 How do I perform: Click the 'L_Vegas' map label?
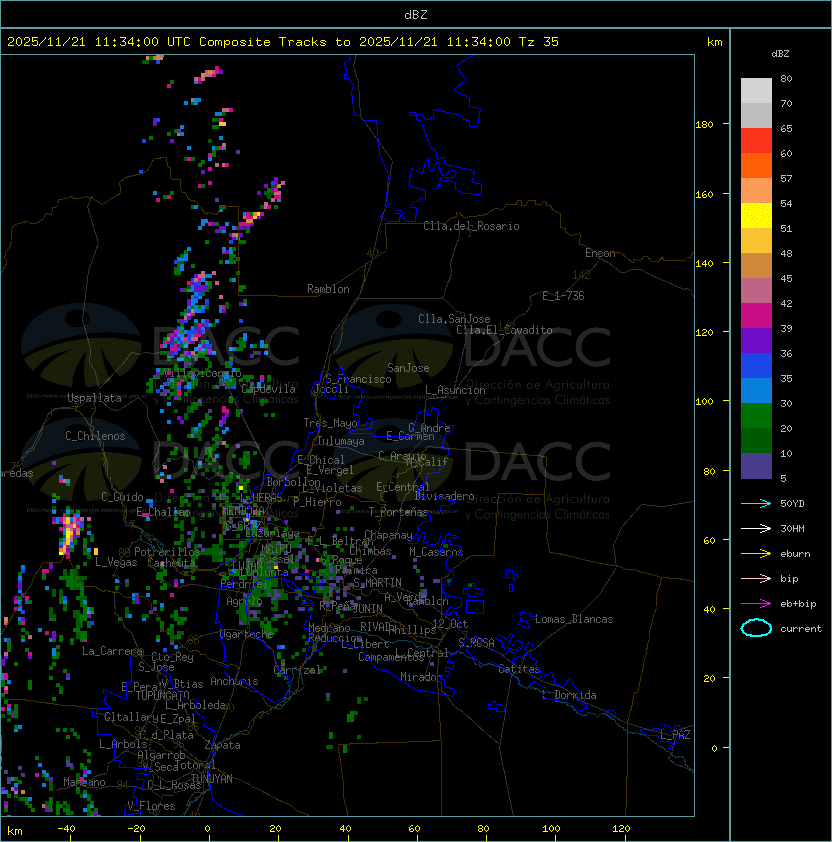[x=116, y=562]
